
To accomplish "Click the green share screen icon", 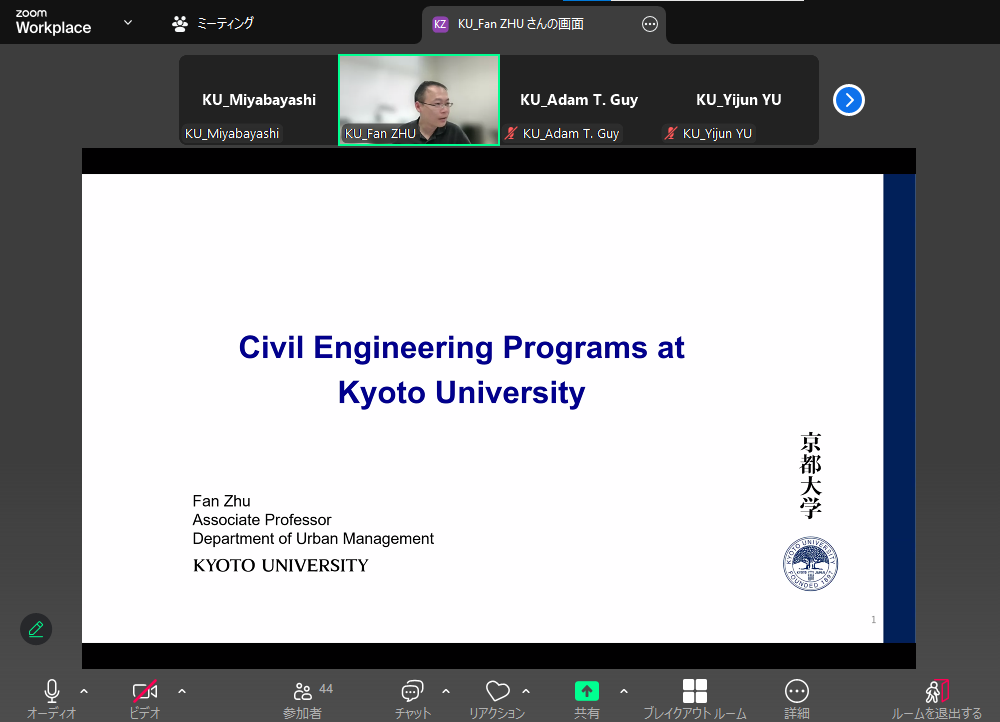I will [x=587, y=691].
